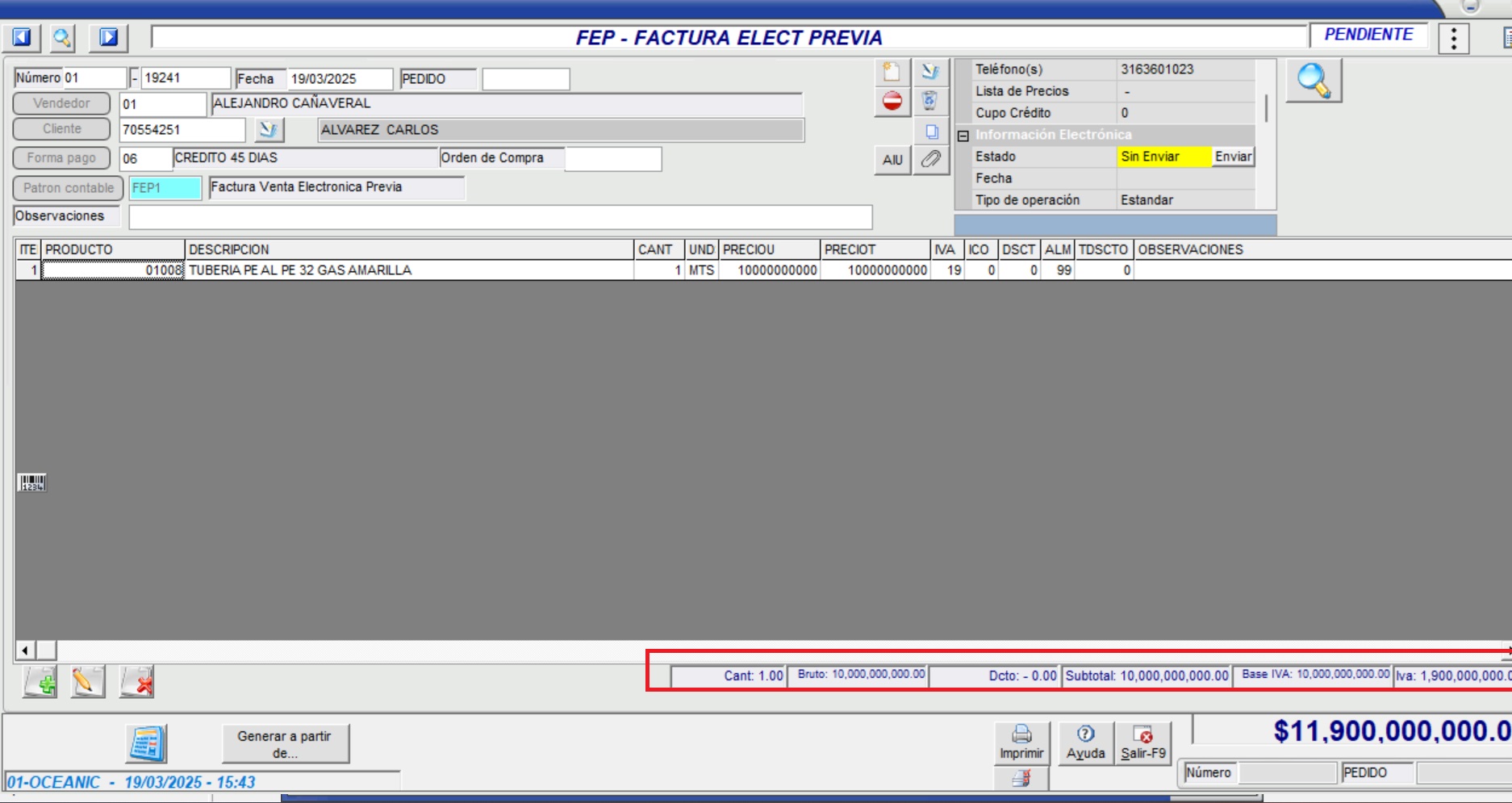The height and width of the screenshot is (803, 1512).
Task: Click the grid horizontal scrollbar left arrow
Action: (25, 650)
